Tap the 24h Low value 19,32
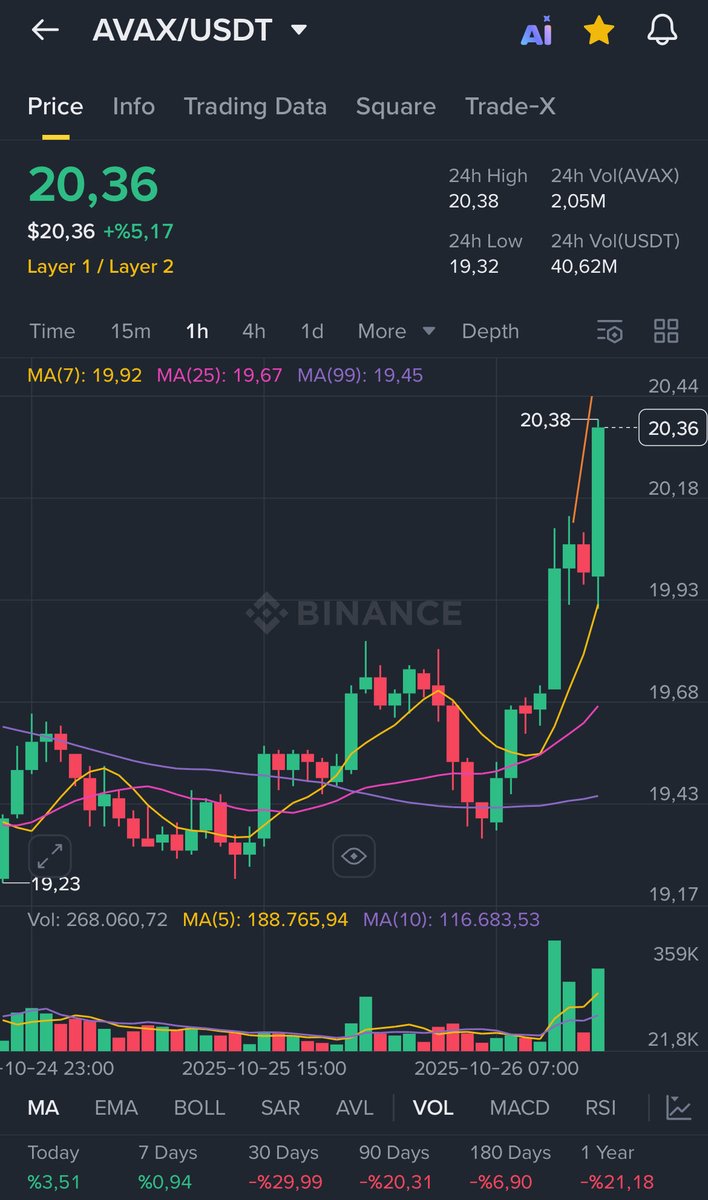This screenshot has width=708, height=1200. click(x=473, y=267)
